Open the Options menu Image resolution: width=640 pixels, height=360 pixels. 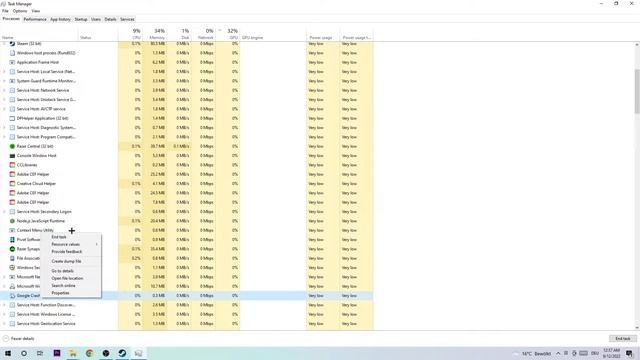pos(20,11)
